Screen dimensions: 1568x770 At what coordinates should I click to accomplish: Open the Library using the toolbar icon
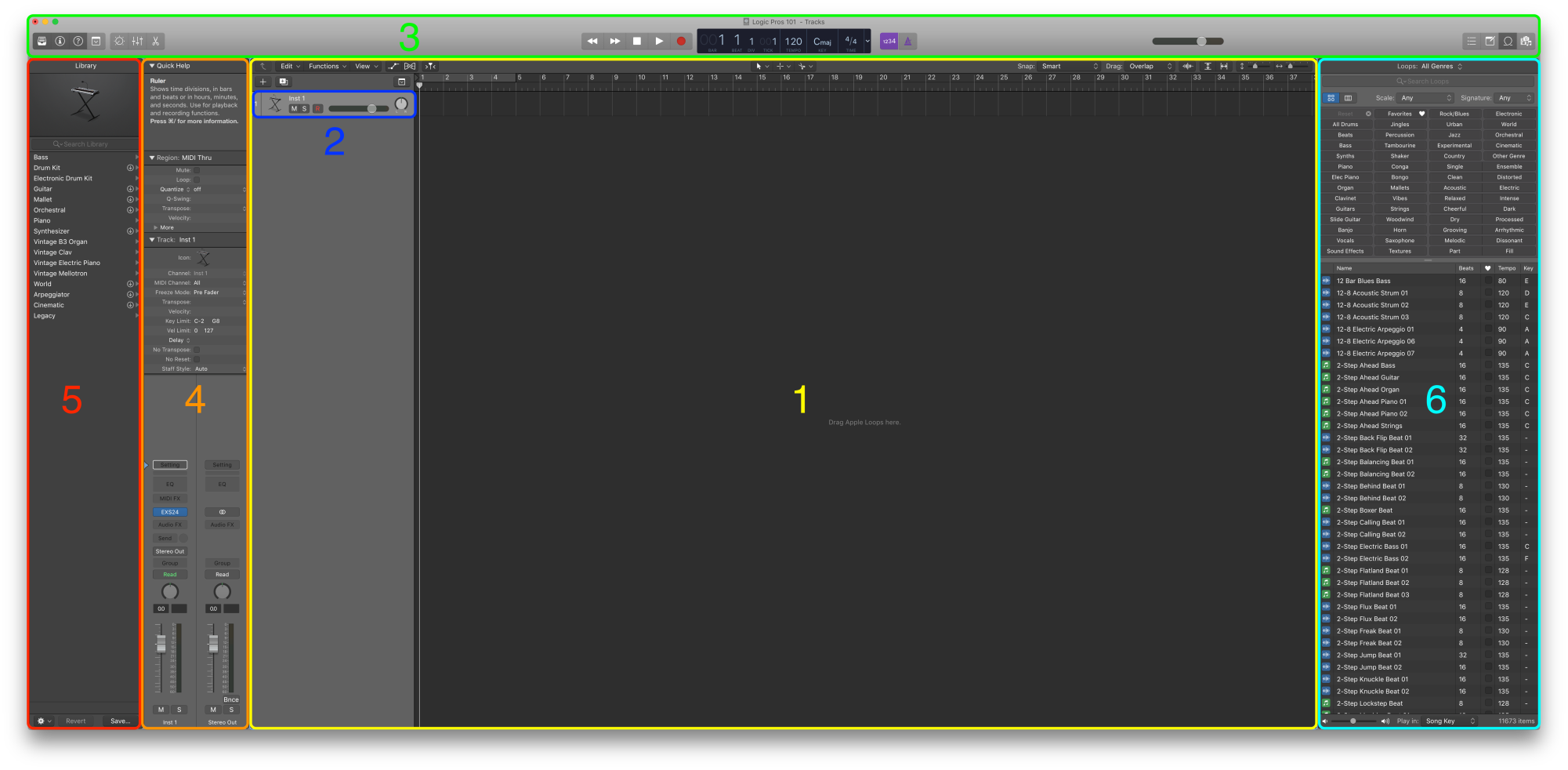pos(42,41)
